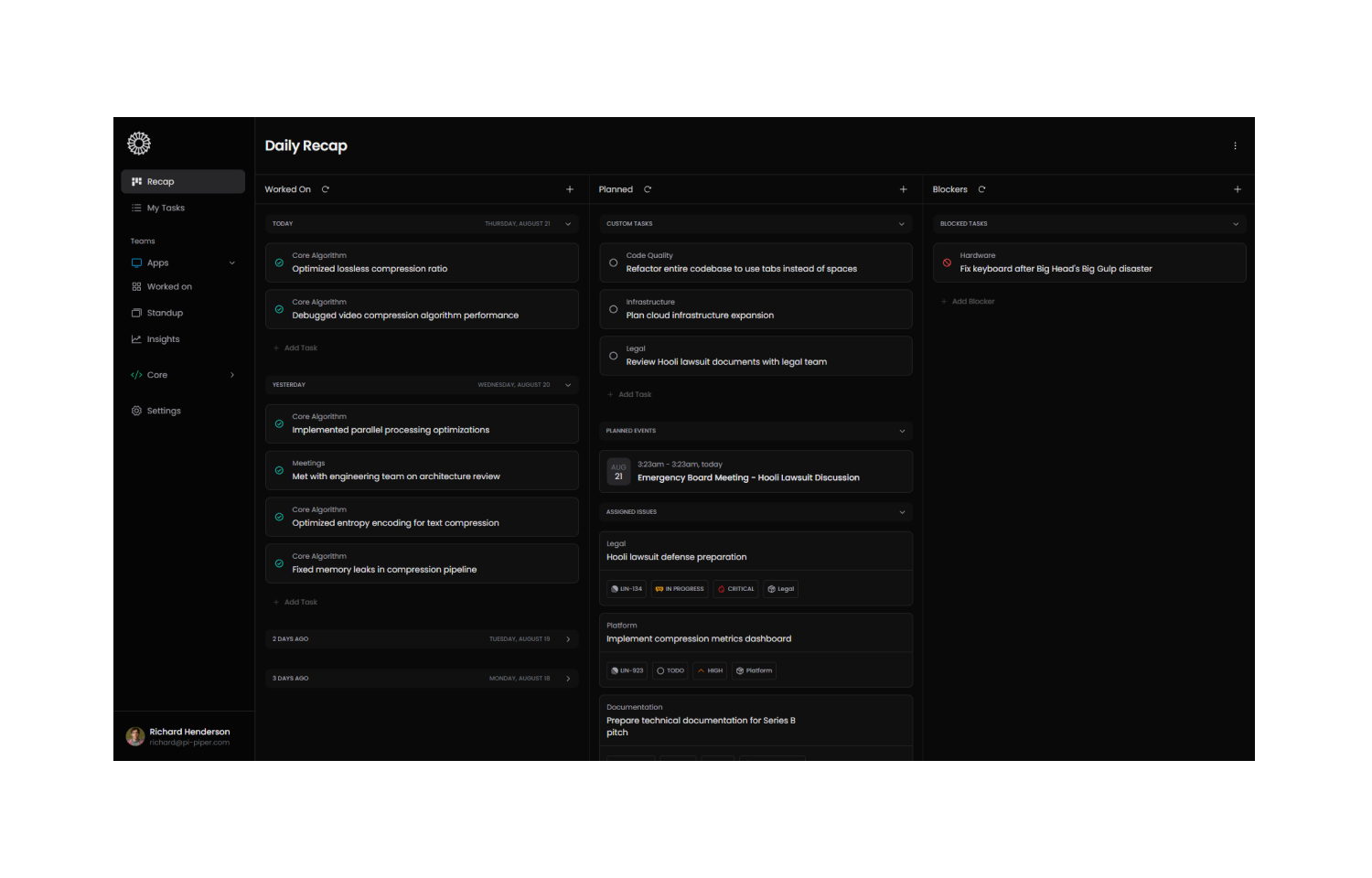Open Richard Henderson's profile avatar
Viewport: 1372px width, 878px height.
point(134,735)
